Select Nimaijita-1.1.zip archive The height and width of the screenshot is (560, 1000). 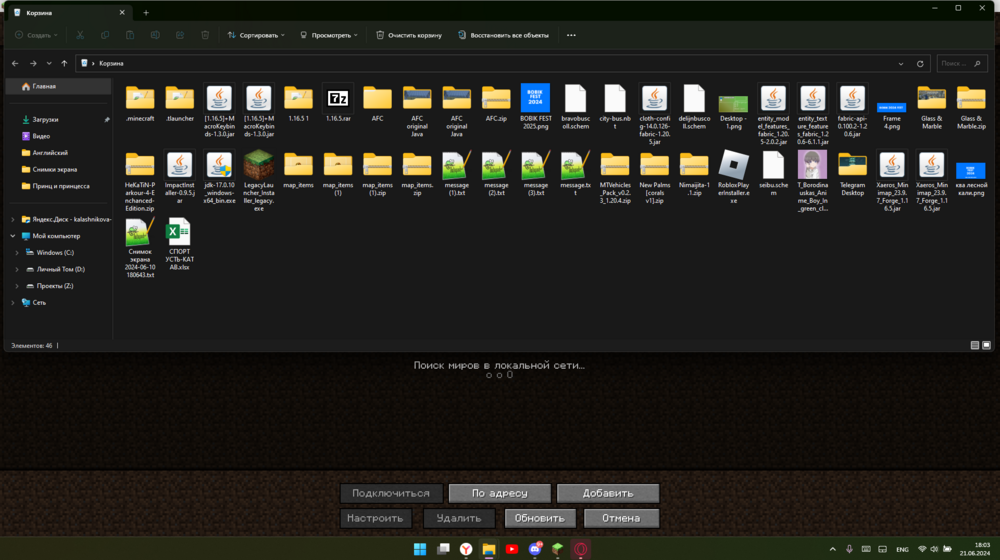pyautogui.click(x=694, y=173)
